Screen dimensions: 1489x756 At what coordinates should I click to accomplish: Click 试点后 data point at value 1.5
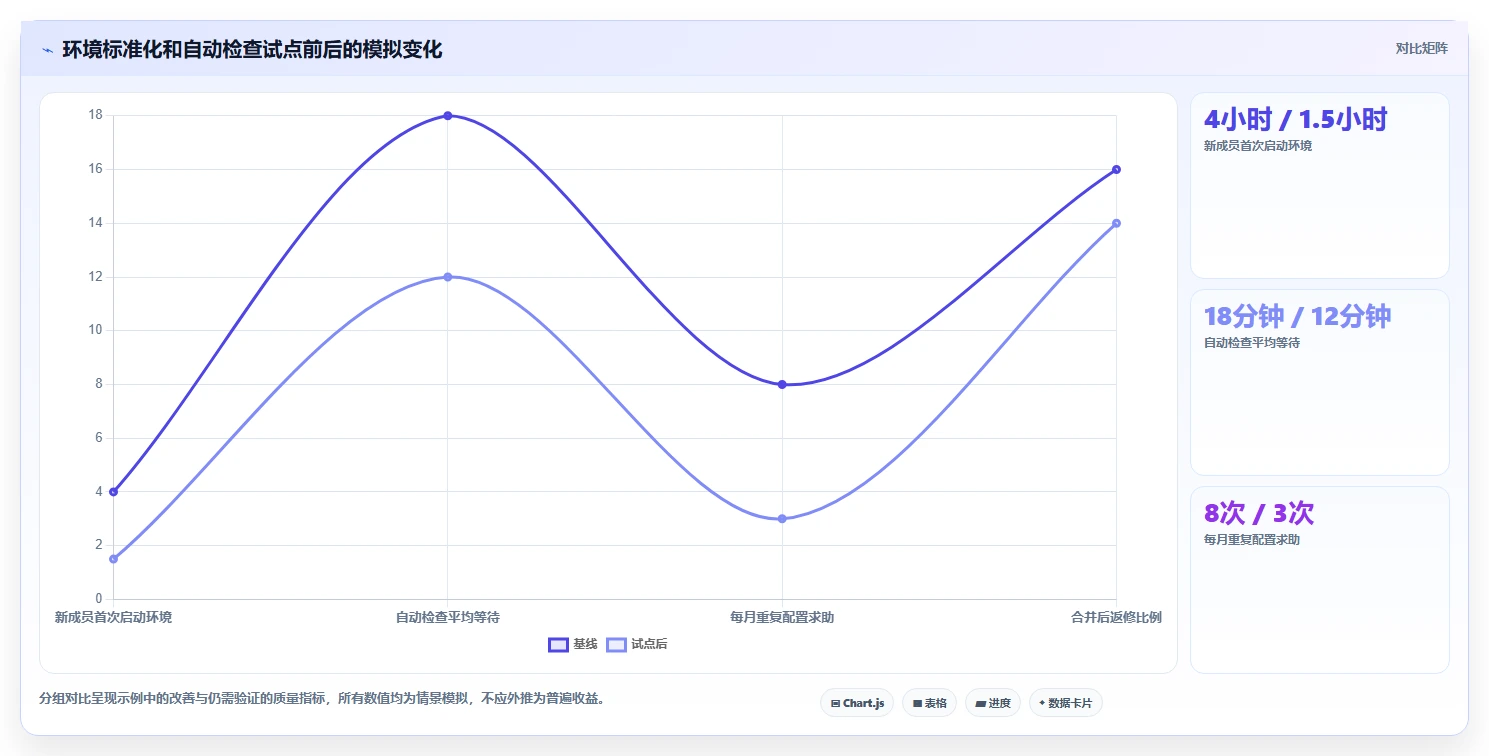[114, 559]
